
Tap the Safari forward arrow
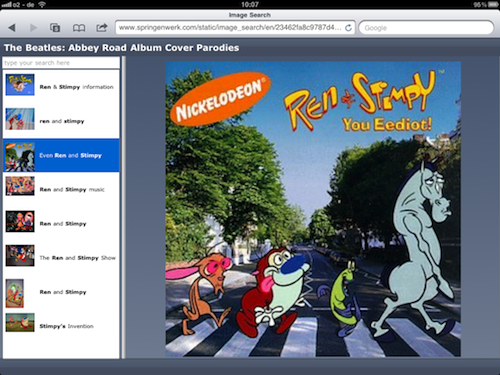pos(33,28)
